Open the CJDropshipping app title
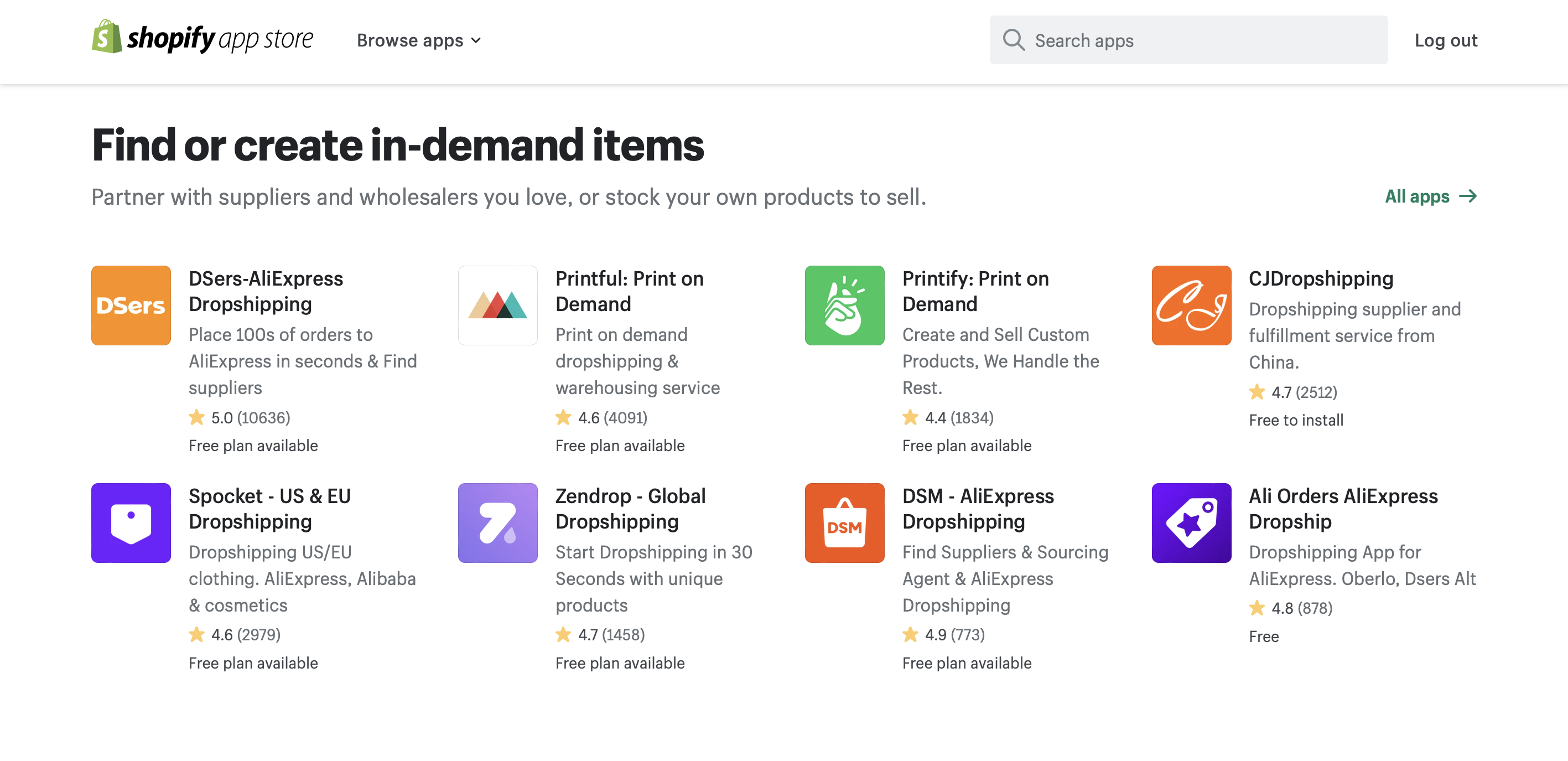Screen dimensions: 1568x761 coord(1321,278)
